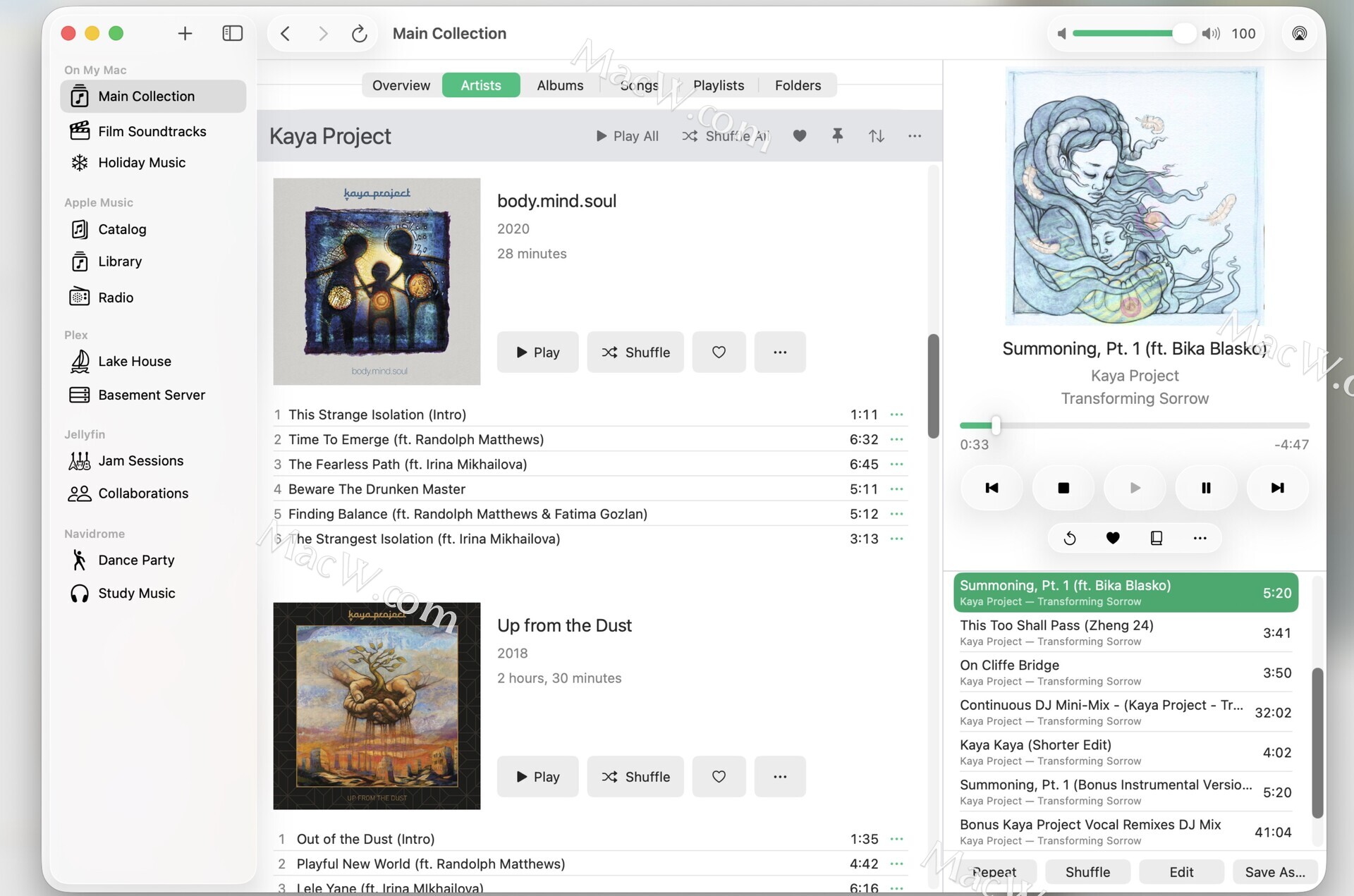1354x896 pixels.
Task: Play all Kaya Project songs
Action: coord(627,136)
